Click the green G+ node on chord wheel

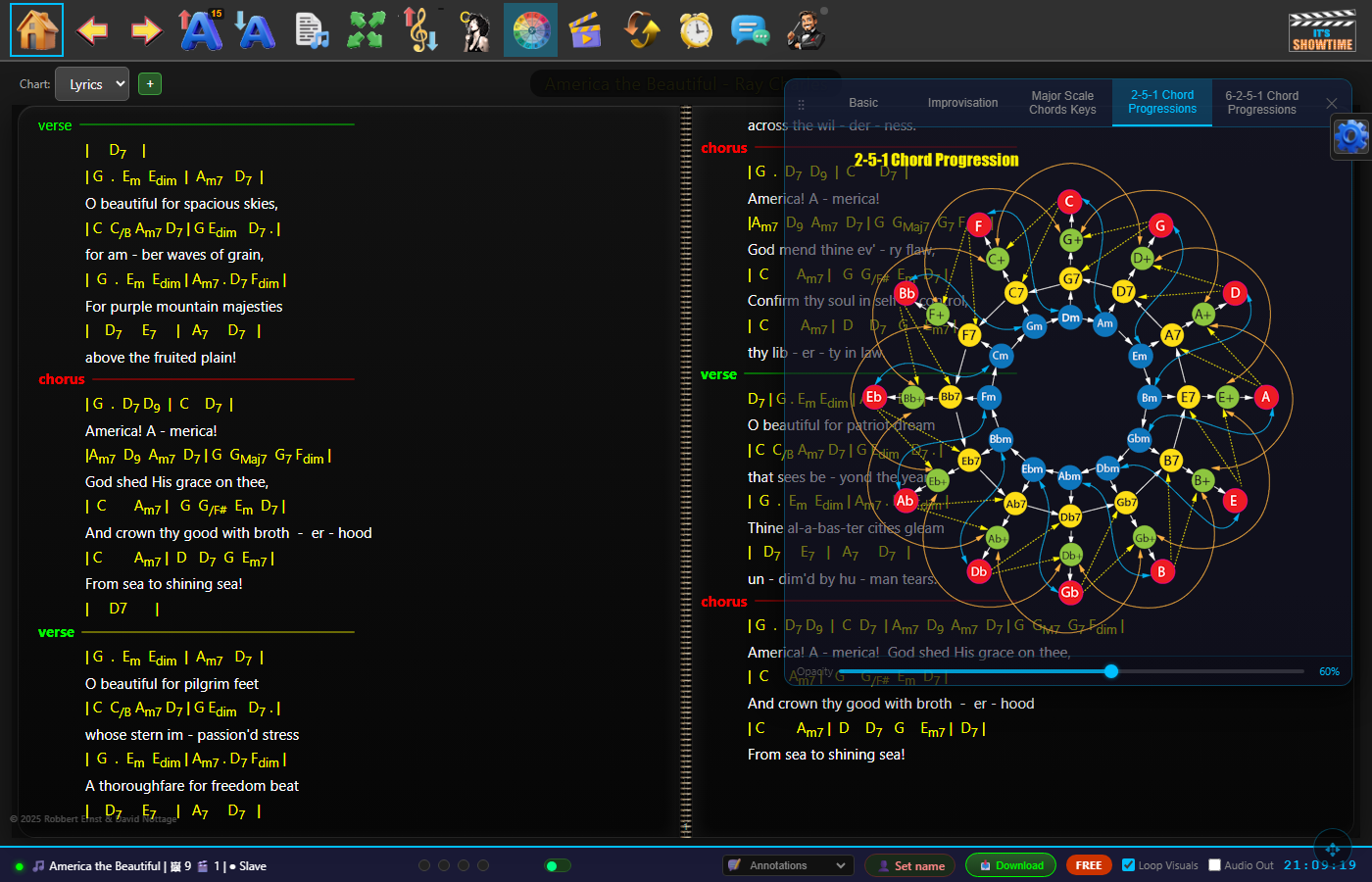pos(1072,240)
